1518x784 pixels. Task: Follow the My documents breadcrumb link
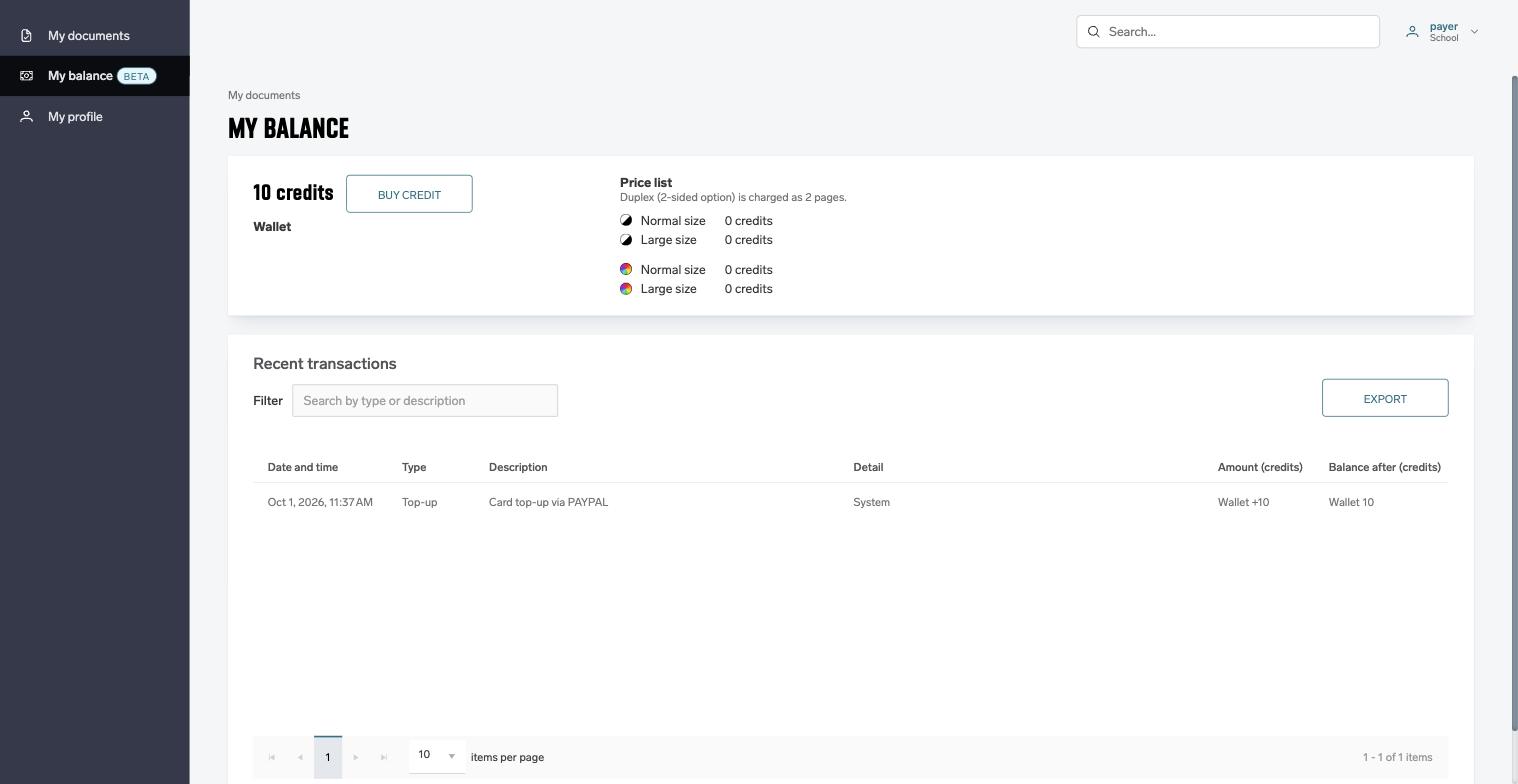coord(264,95)
